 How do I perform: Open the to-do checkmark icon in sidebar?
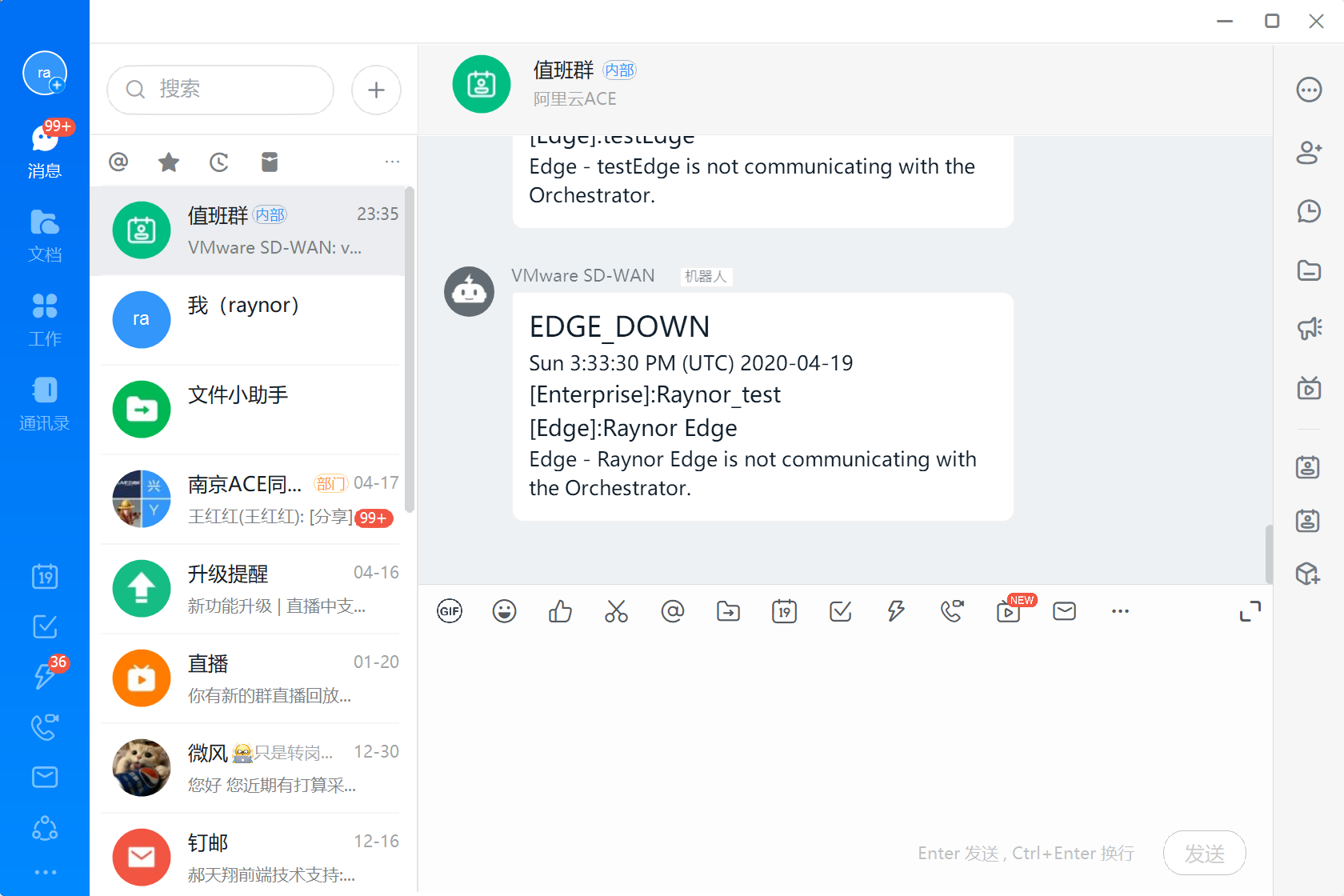(x=45, y=626)
